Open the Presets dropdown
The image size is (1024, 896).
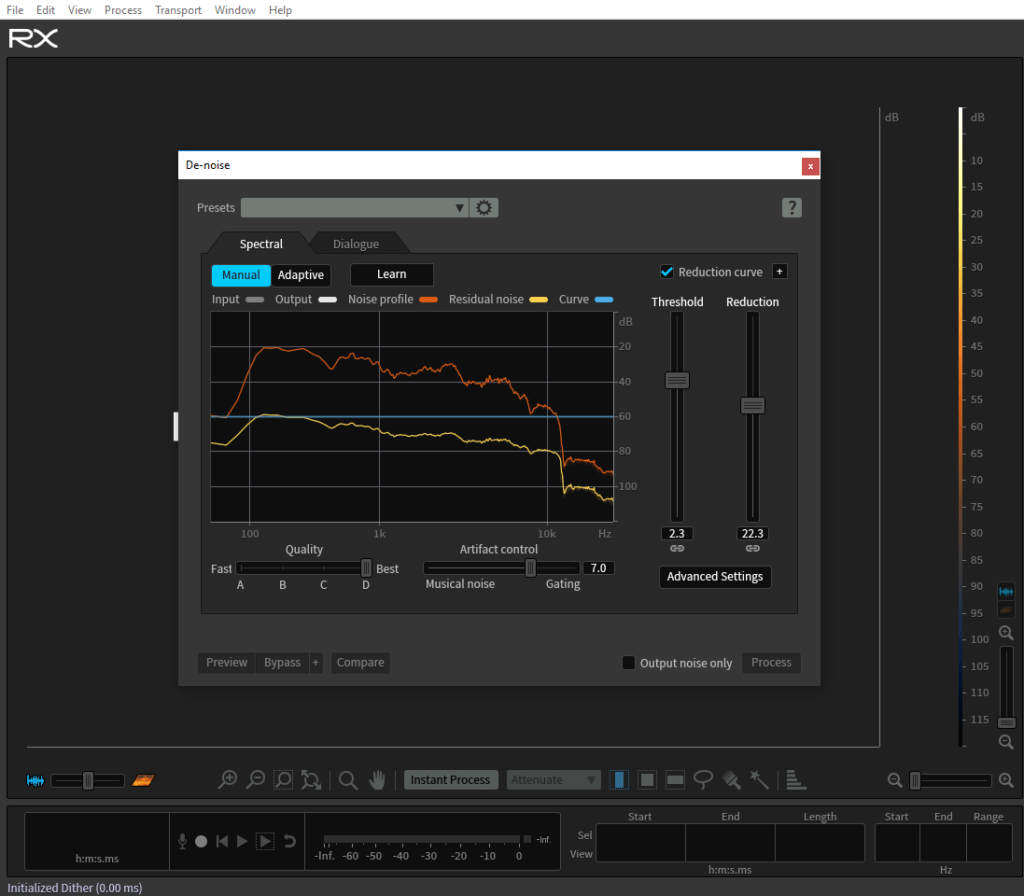[x=354, y=208]
